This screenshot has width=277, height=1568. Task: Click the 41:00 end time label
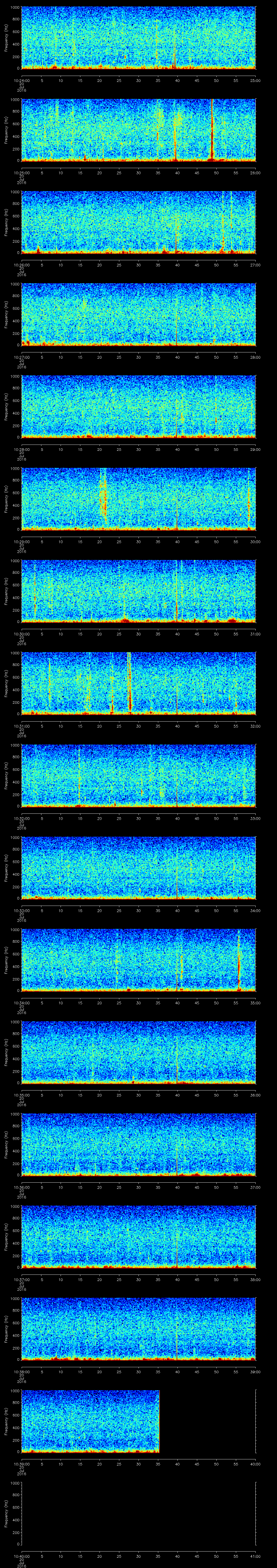pos(256,1556)
